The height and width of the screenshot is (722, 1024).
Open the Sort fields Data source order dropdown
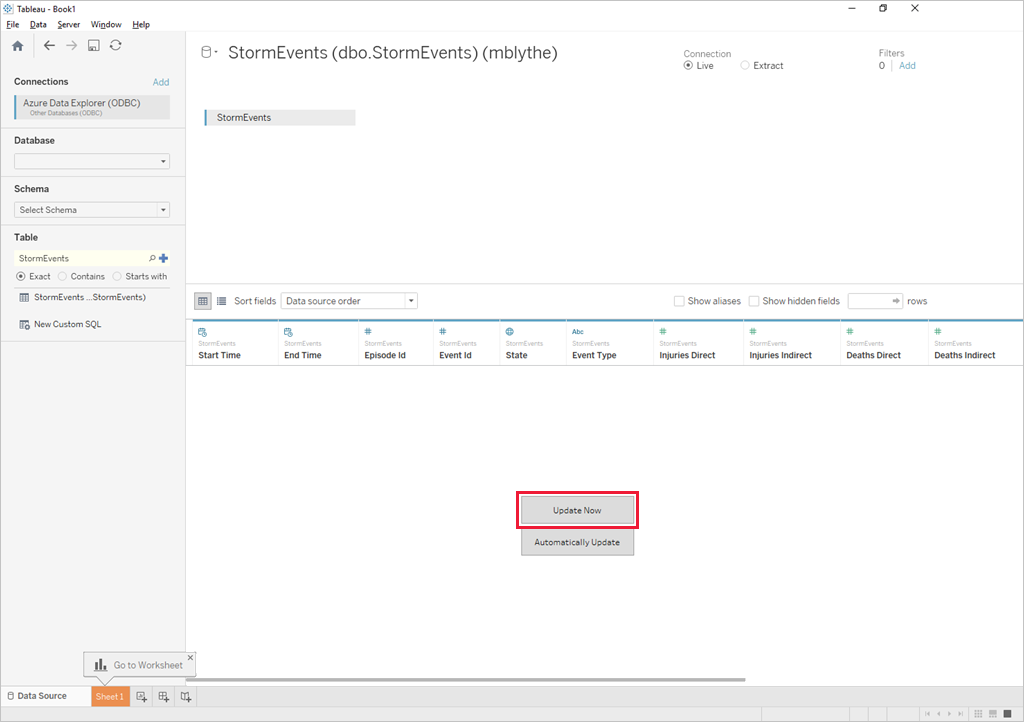point(349,301)
